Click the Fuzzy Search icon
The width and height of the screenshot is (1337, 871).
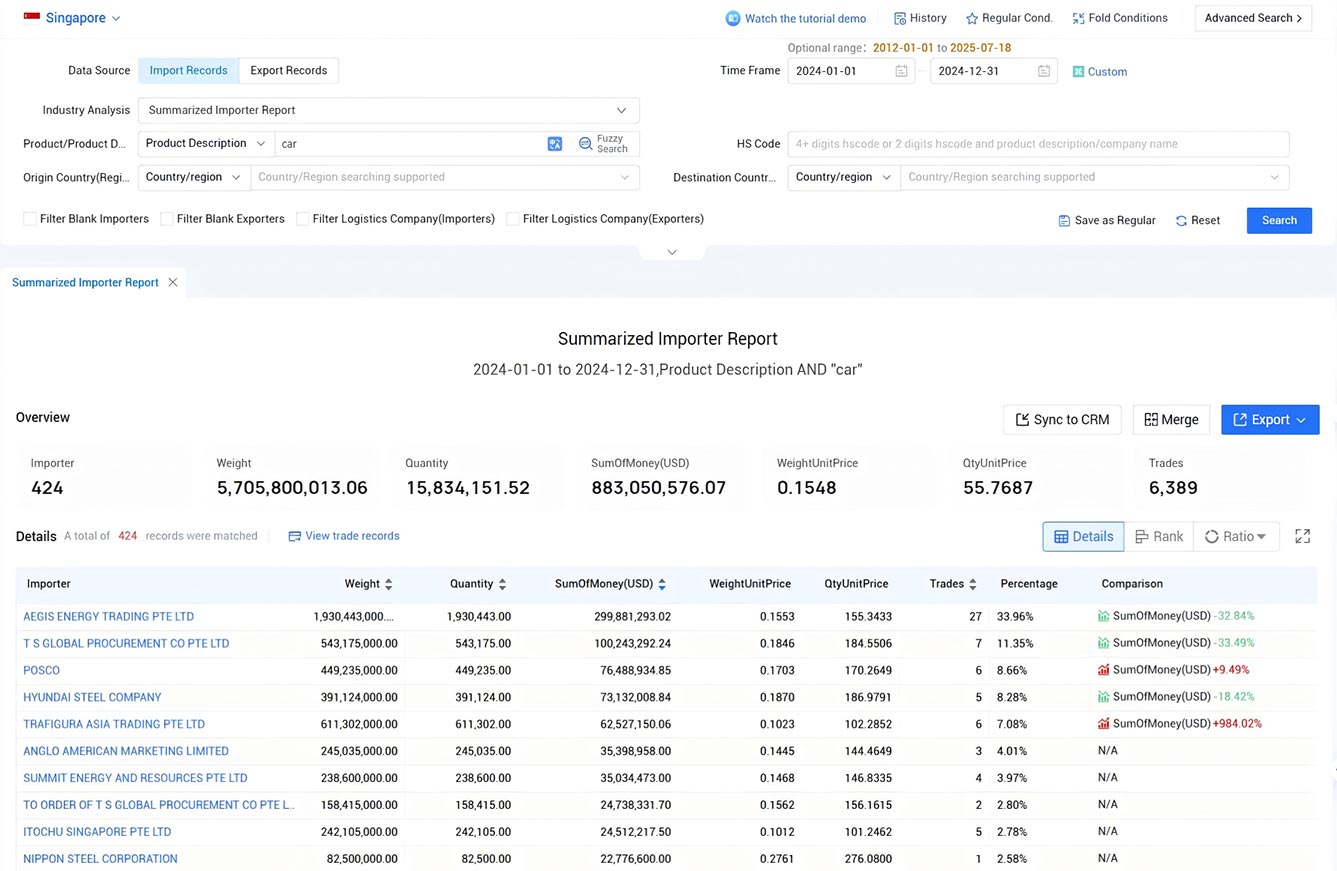586,144
